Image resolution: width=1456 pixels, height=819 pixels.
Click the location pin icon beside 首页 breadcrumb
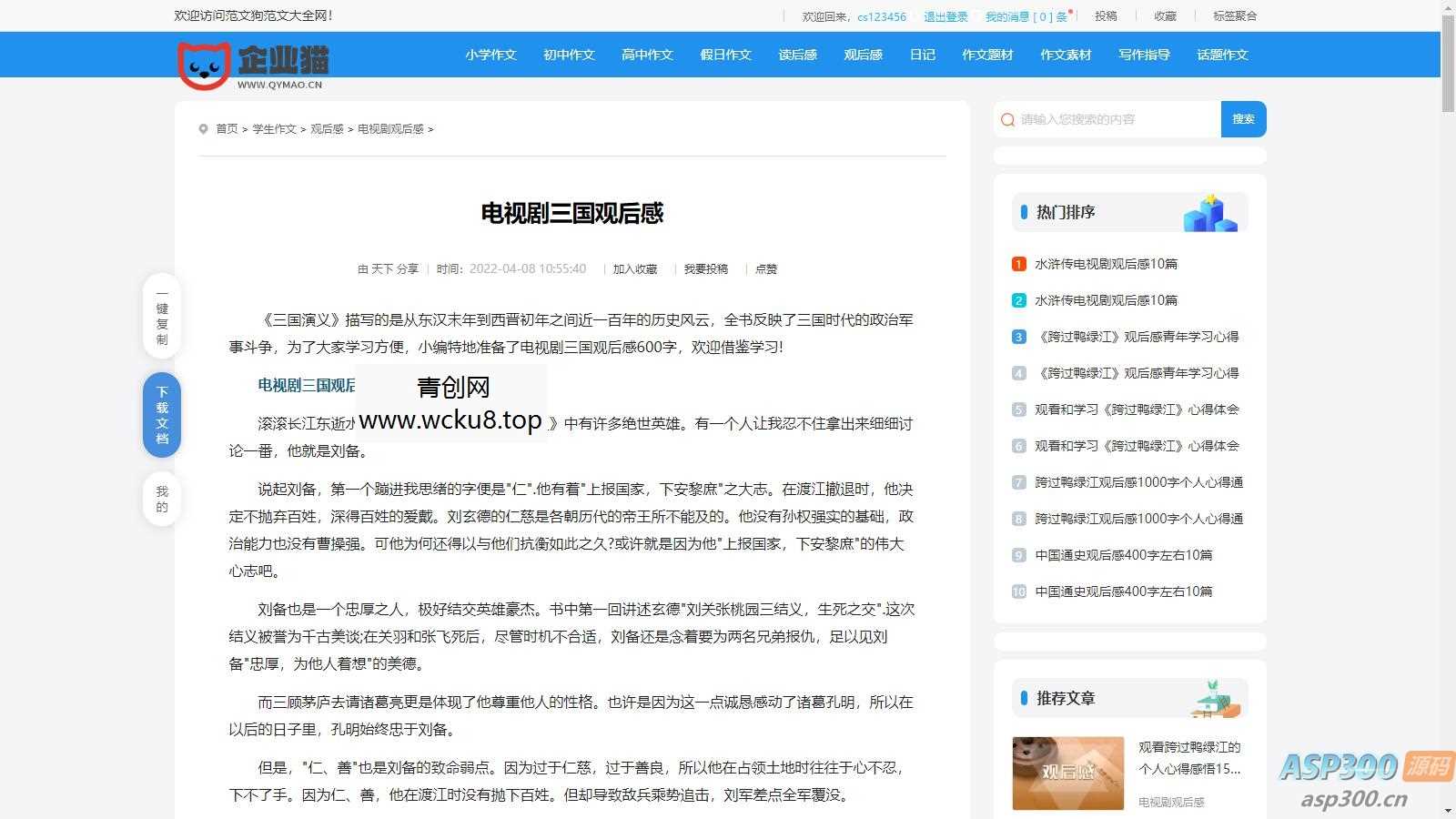tap(203, 128)
